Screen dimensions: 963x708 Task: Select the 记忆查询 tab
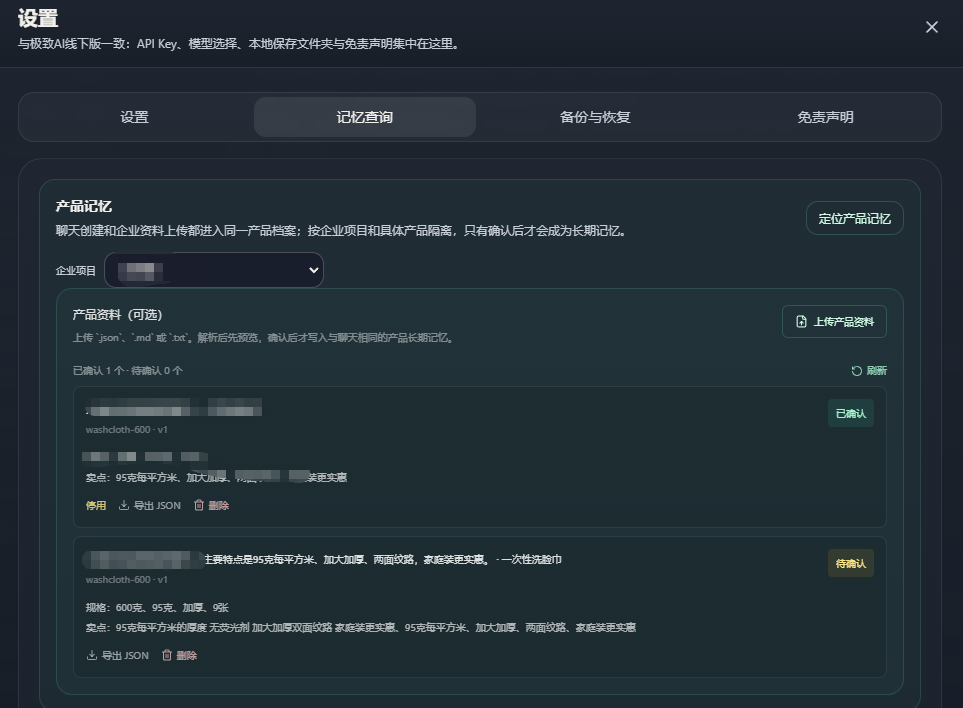(x=365, y=117)
